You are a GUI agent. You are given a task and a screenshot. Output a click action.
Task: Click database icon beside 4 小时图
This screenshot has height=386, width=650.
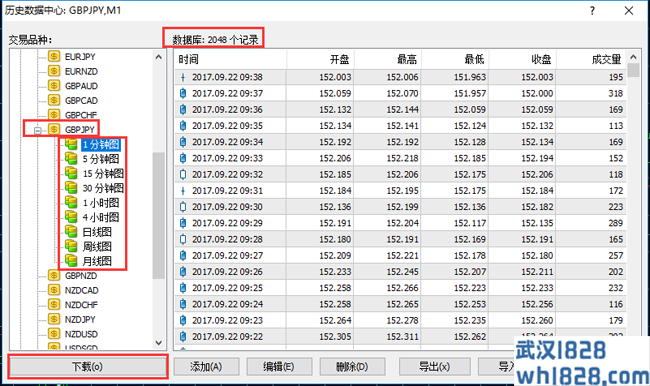[71, 217]
